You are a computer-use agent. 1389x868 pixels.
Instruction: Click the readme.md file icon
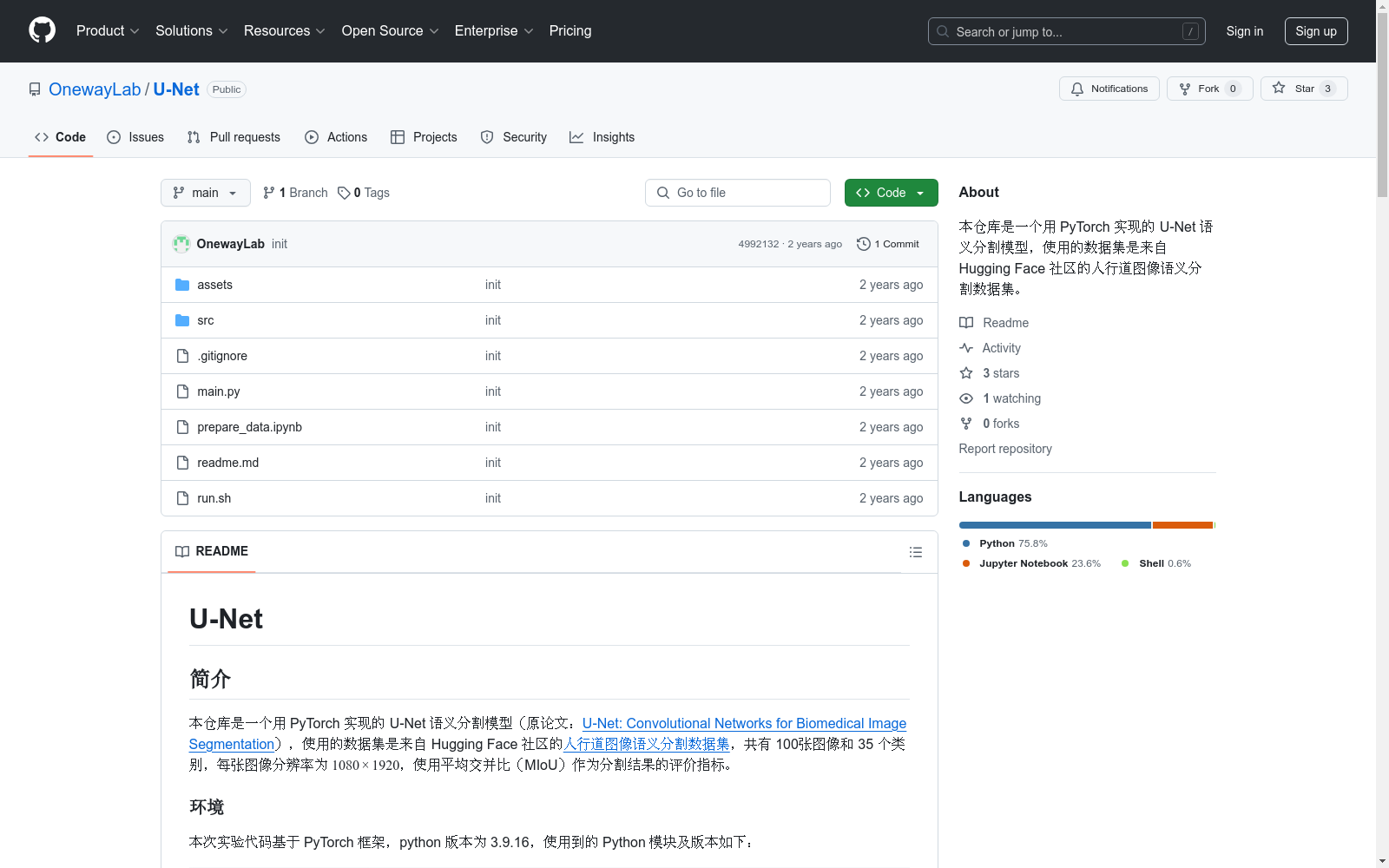pyautogui.click(x=182, y=463)
